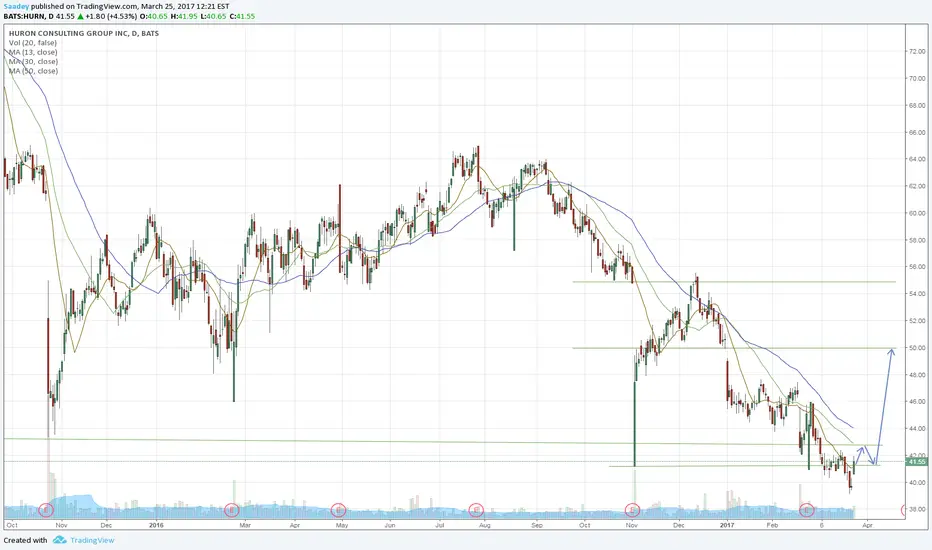The height and width of the screenshot is (550, 932).
Task: Select the MA (50, close) indicator legend
Action: (x=33, y=71)
